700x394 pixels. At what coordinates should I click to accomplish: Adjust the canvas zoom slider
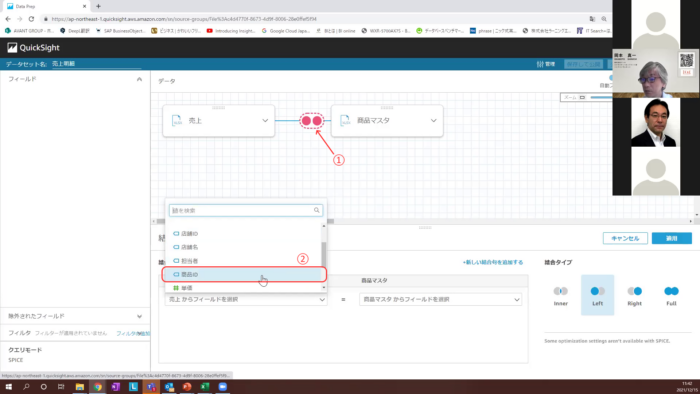[601, 97]
